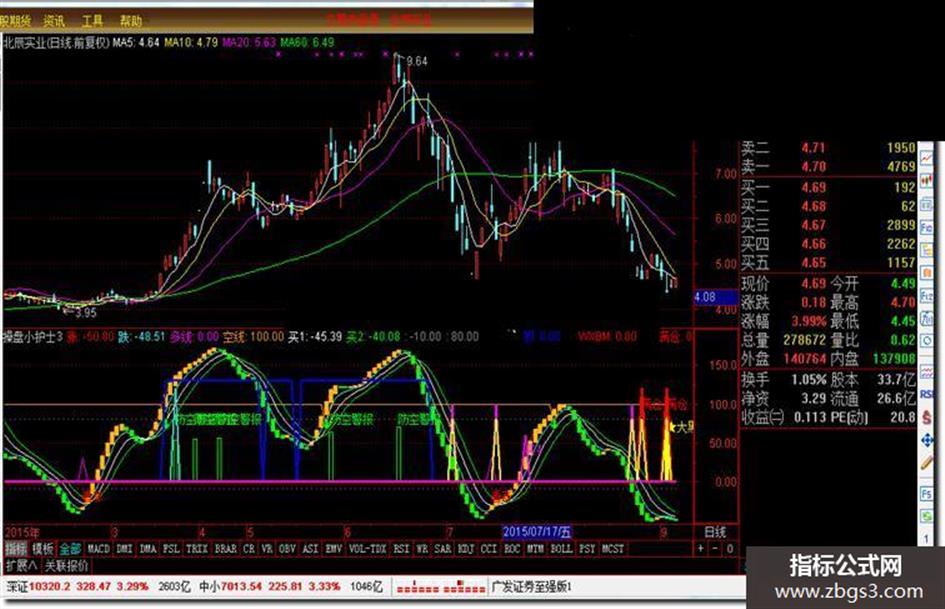Click the MA5: 4.64 label
The width and height of the screenshot is (945, 609).
[136, 42]
